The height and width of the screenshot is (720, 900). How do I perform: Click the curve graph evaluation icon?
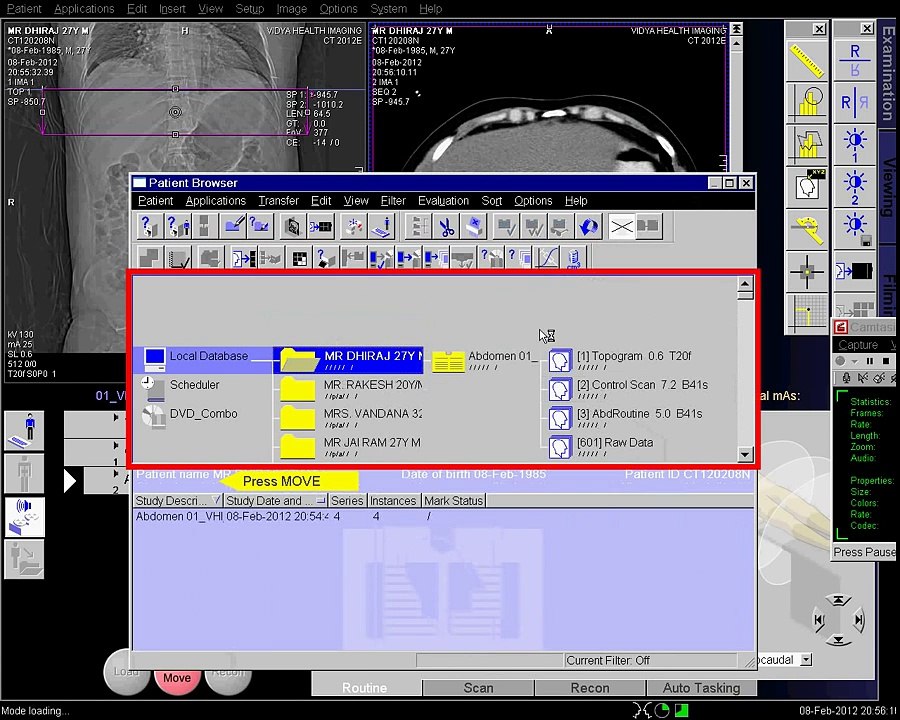pos(547,258)
